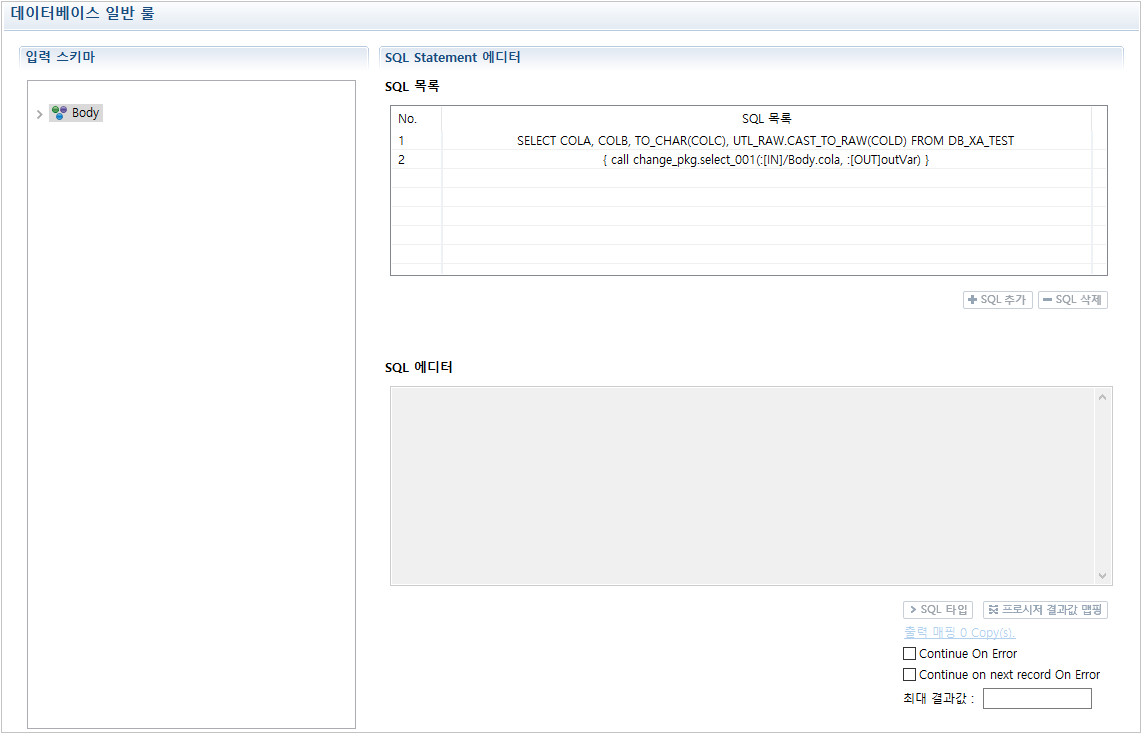
Task: Enable the Continue On Error option
Action: [x=910, y=653]
